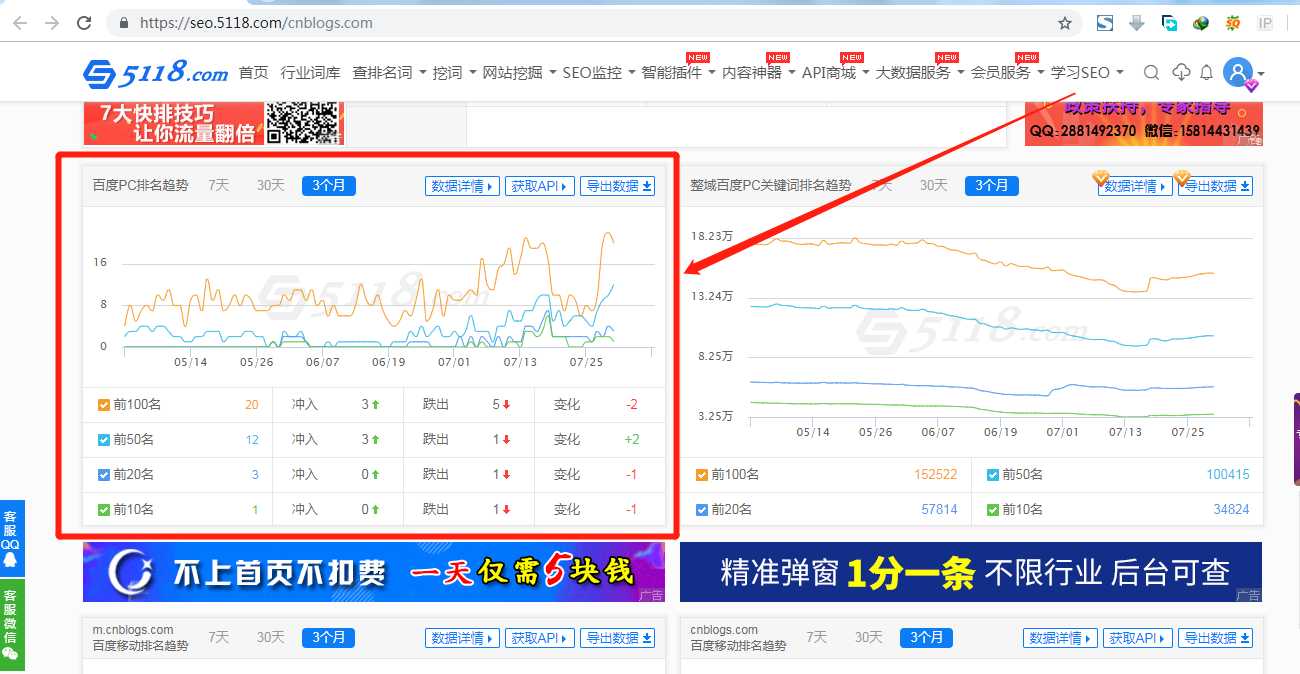Open 行业词库 in the top navigation
The height and width of the screenshot is (674, 1300).
pos(310,73)
